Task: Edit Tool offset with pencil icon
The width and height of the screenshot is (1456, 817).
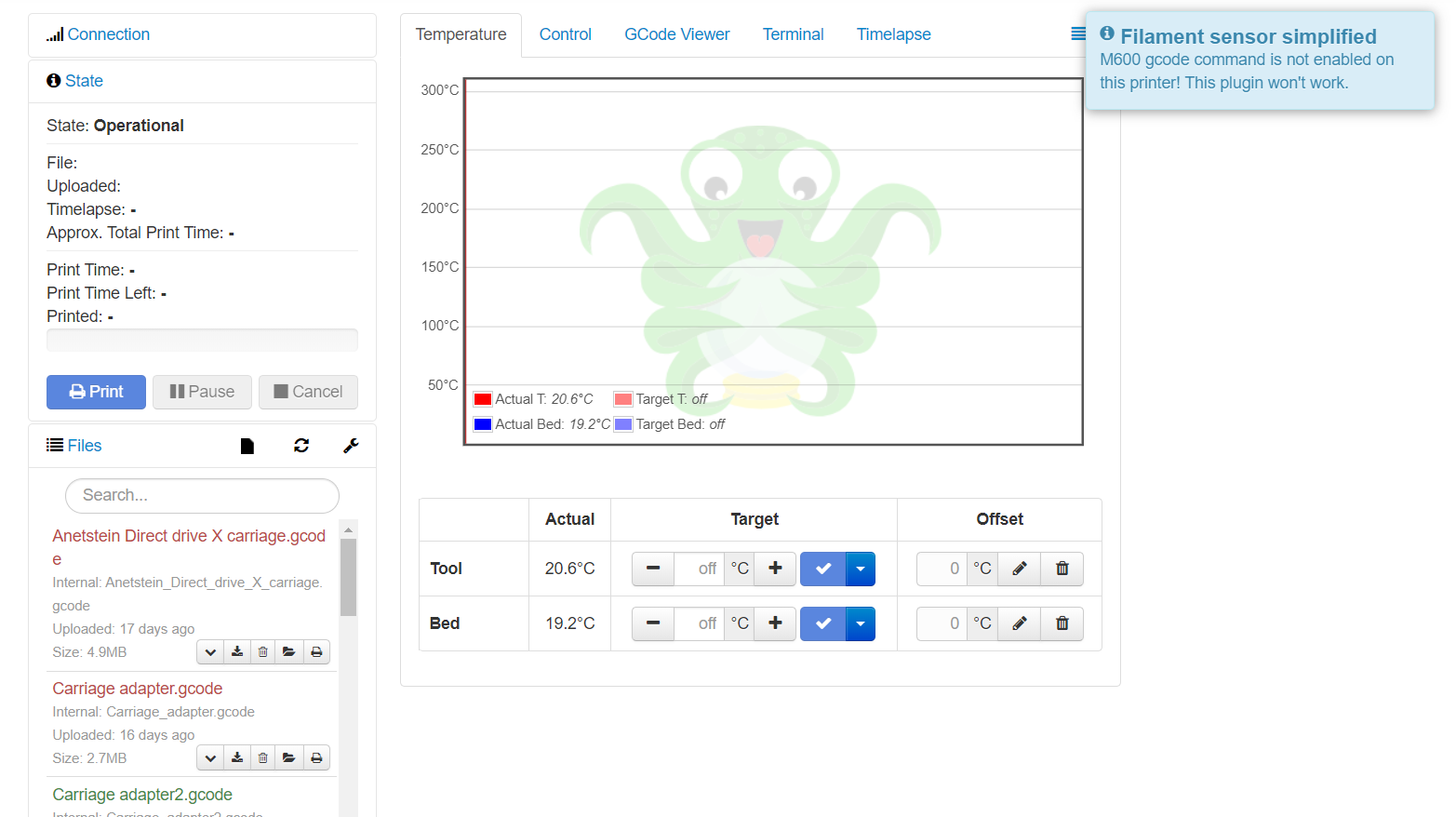Action: (1020, 569)
